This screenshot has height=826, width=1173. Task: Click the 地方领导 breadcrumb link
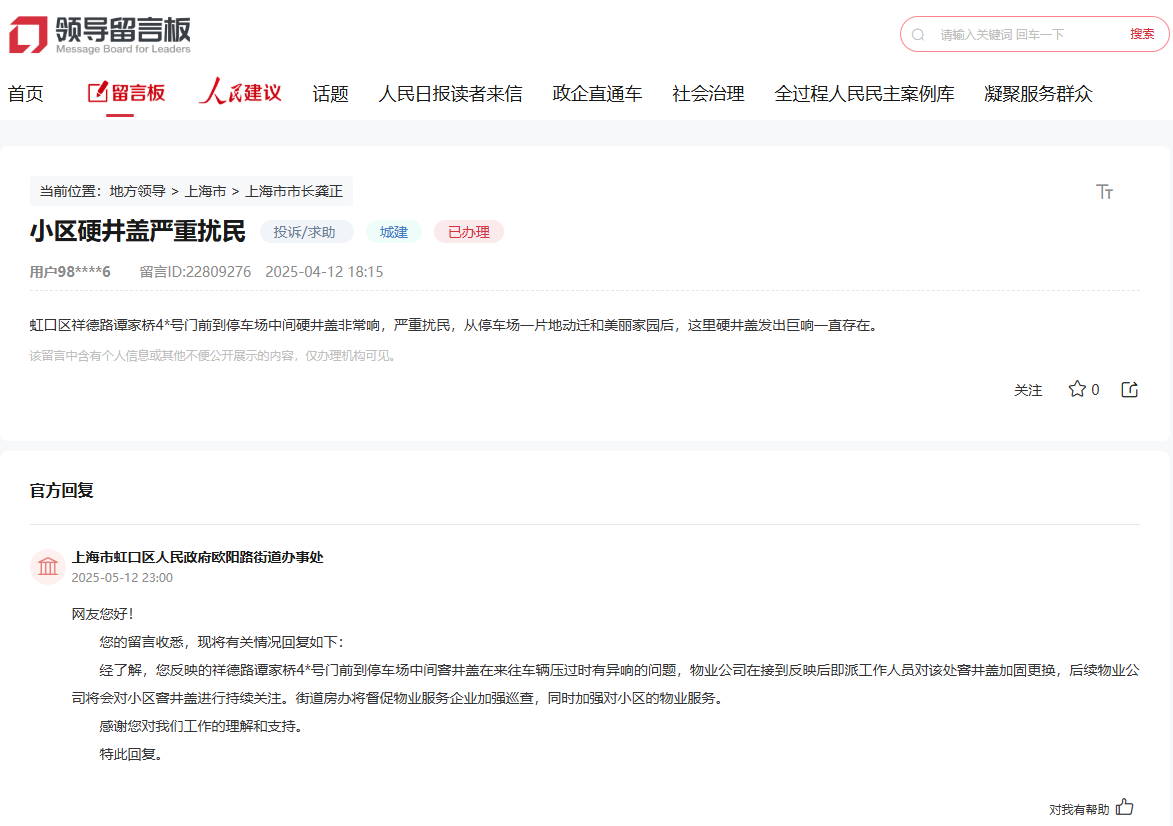(137, 191)
